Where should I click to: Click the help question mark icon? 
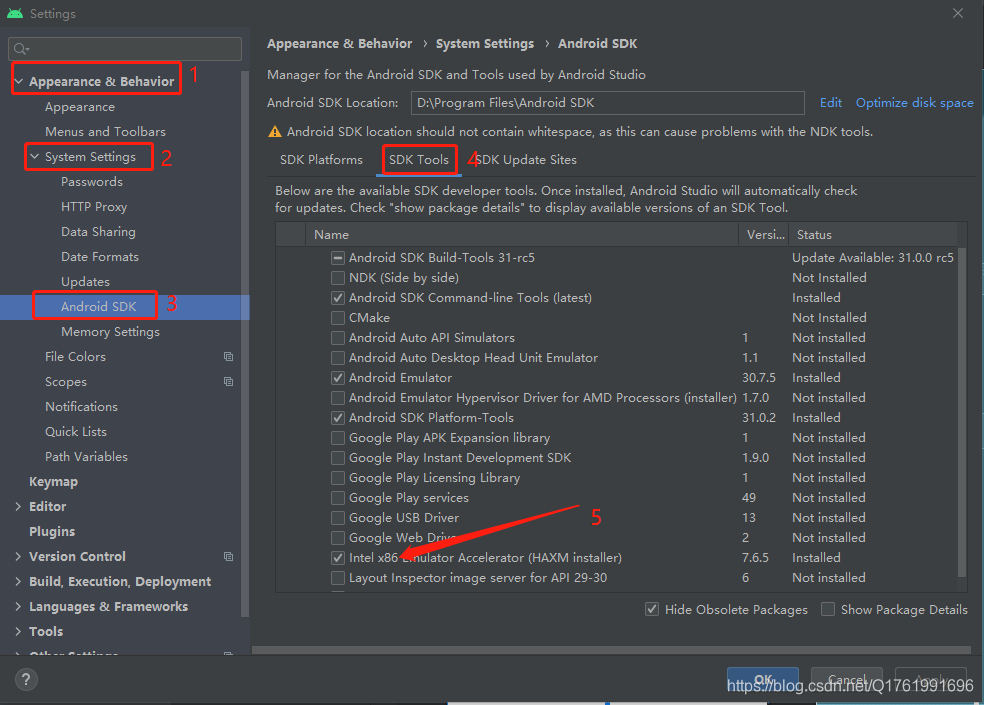point(26,679)
